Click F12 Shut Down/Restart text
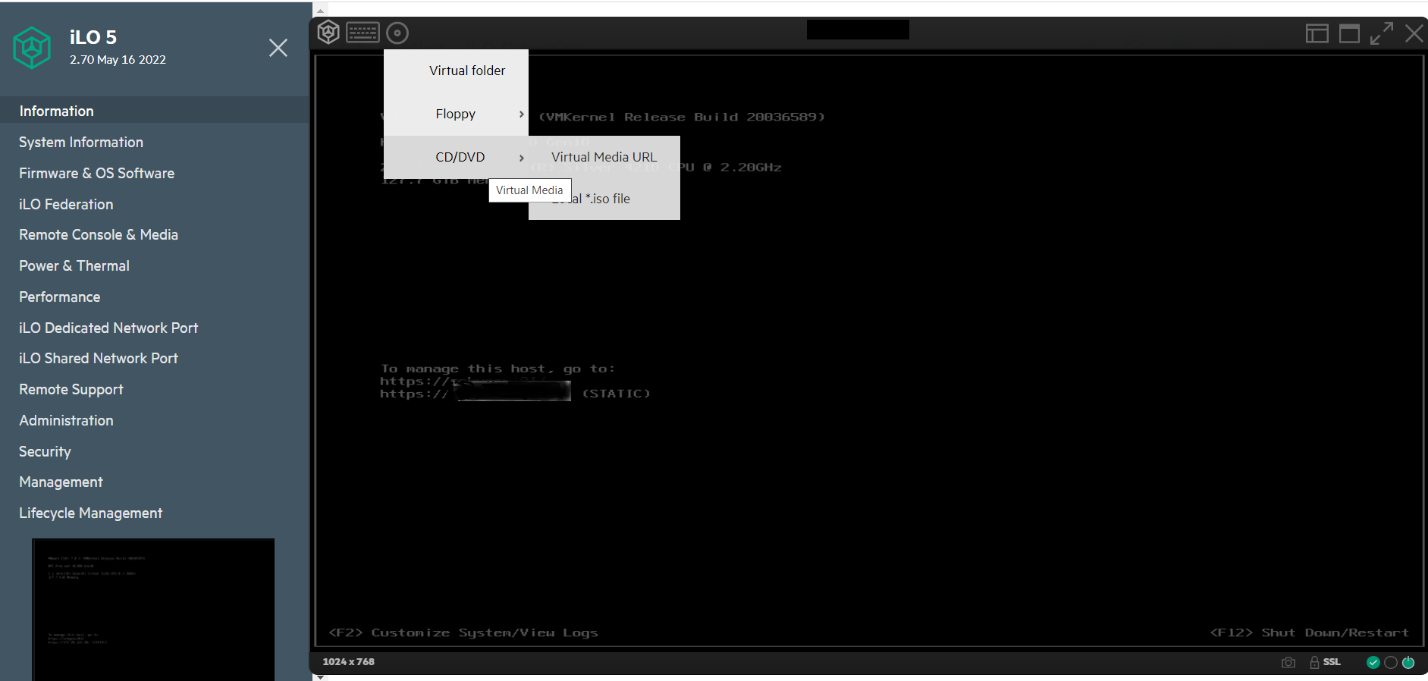 click(1309, 633)
